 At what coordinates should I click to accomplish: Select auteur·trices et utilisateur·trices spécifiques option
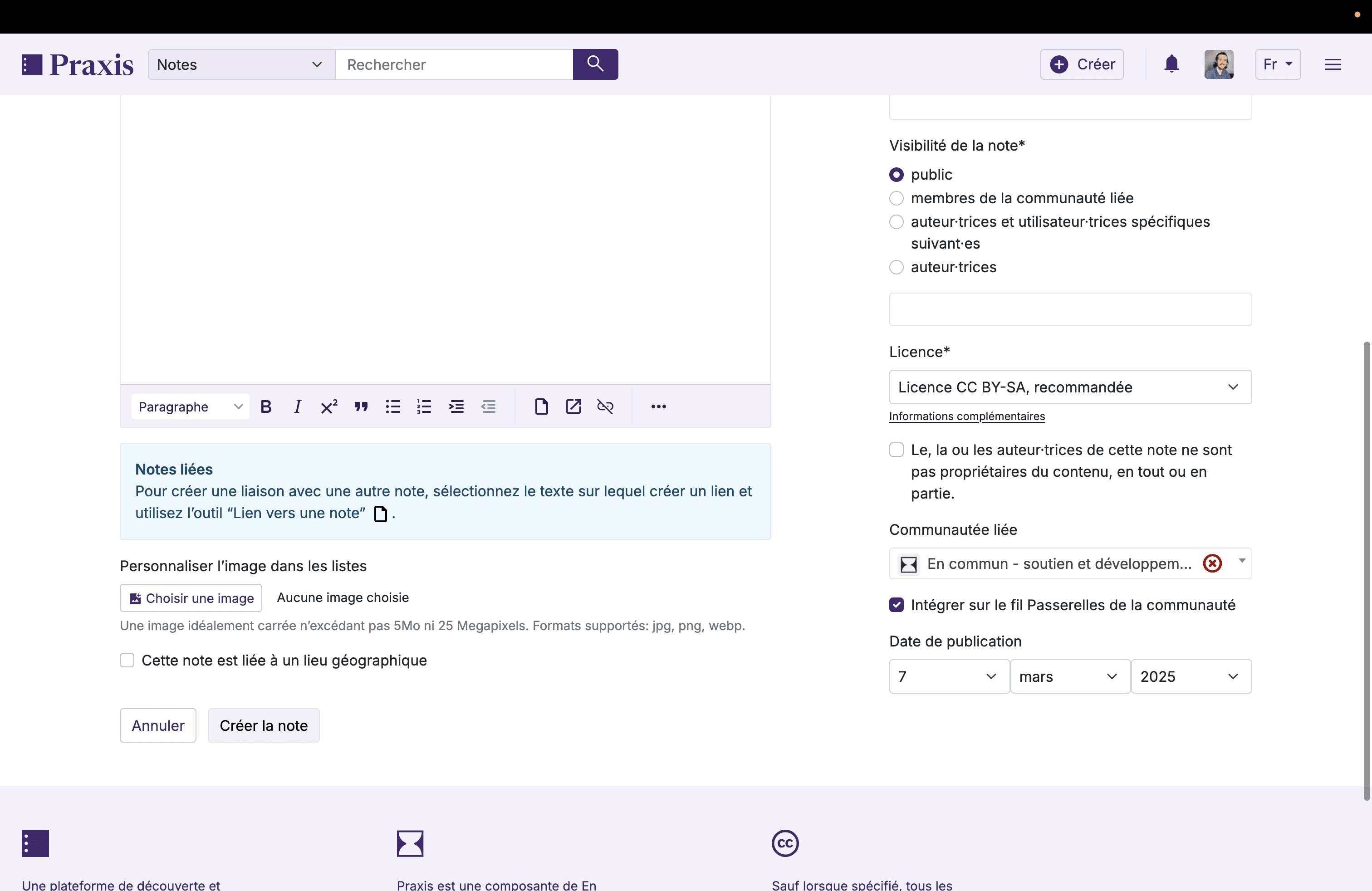[897, 221]
